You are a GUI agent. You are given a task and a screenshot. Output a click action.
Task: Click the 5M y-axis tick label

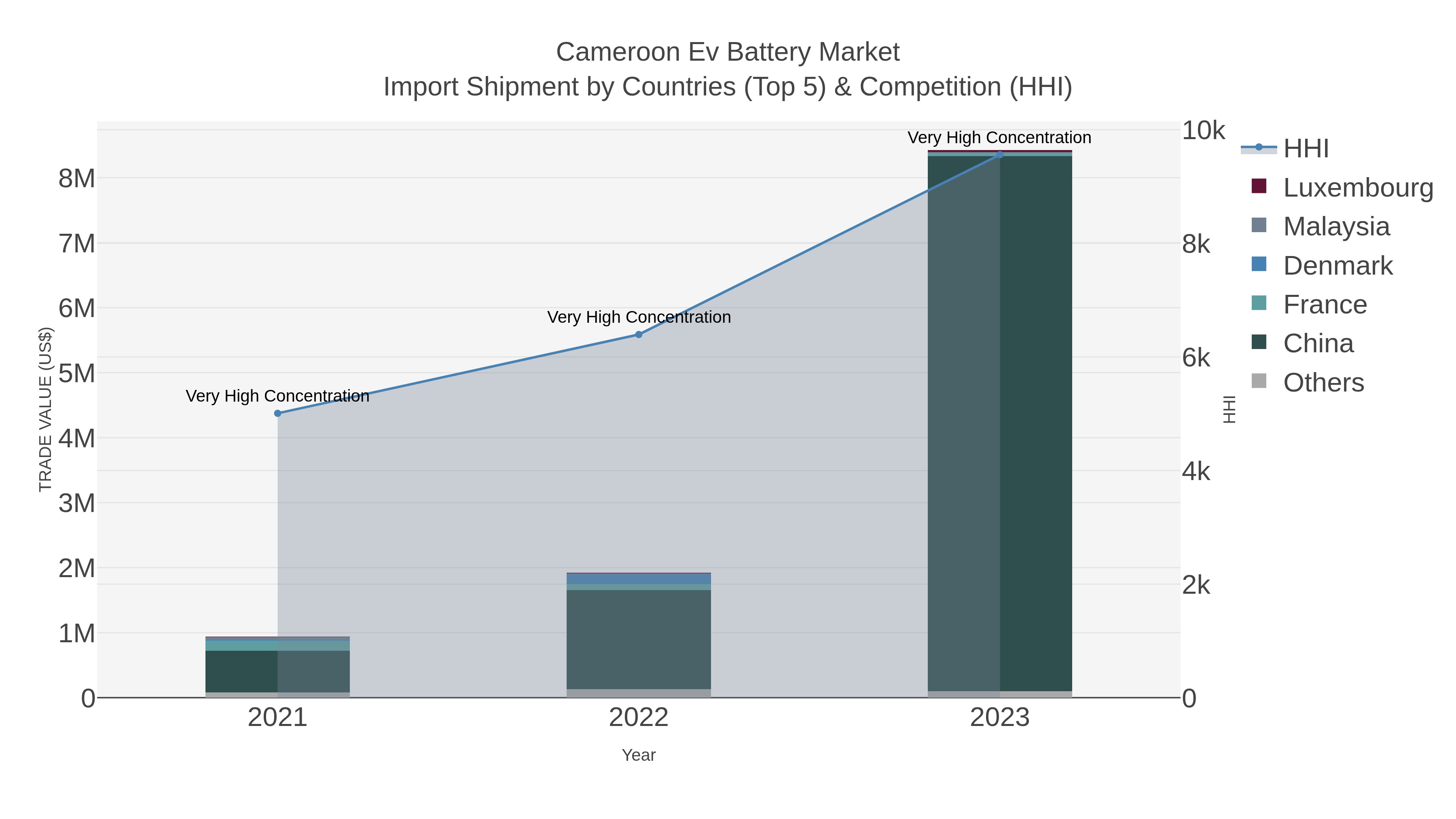77,373
